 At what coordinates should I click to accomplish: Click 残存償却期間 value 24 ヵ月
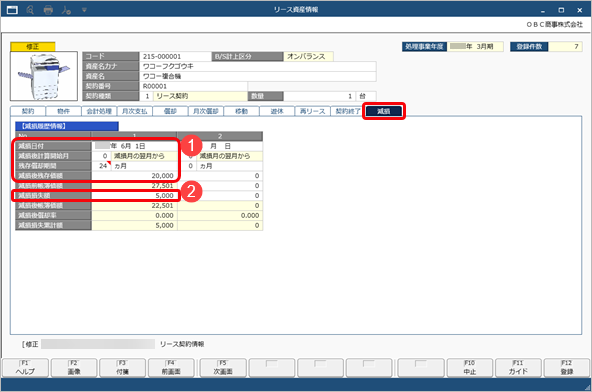point(134,166)
